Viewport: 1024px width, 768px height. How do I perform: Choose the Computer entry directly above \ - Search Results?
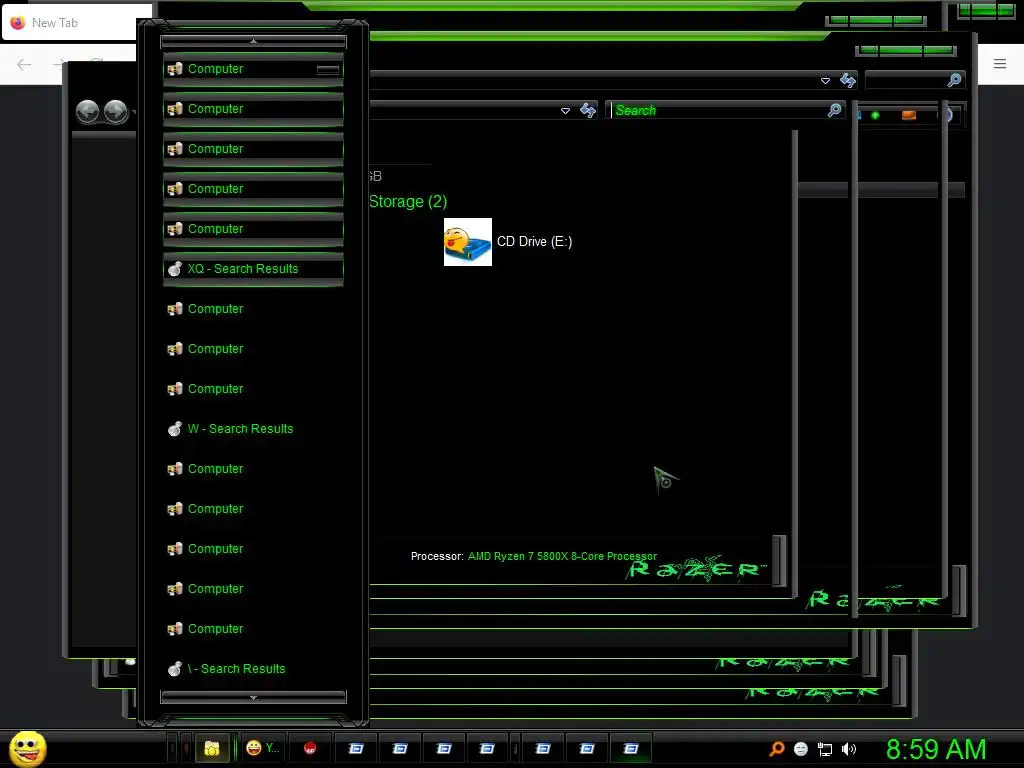click(x=253, y=629)
